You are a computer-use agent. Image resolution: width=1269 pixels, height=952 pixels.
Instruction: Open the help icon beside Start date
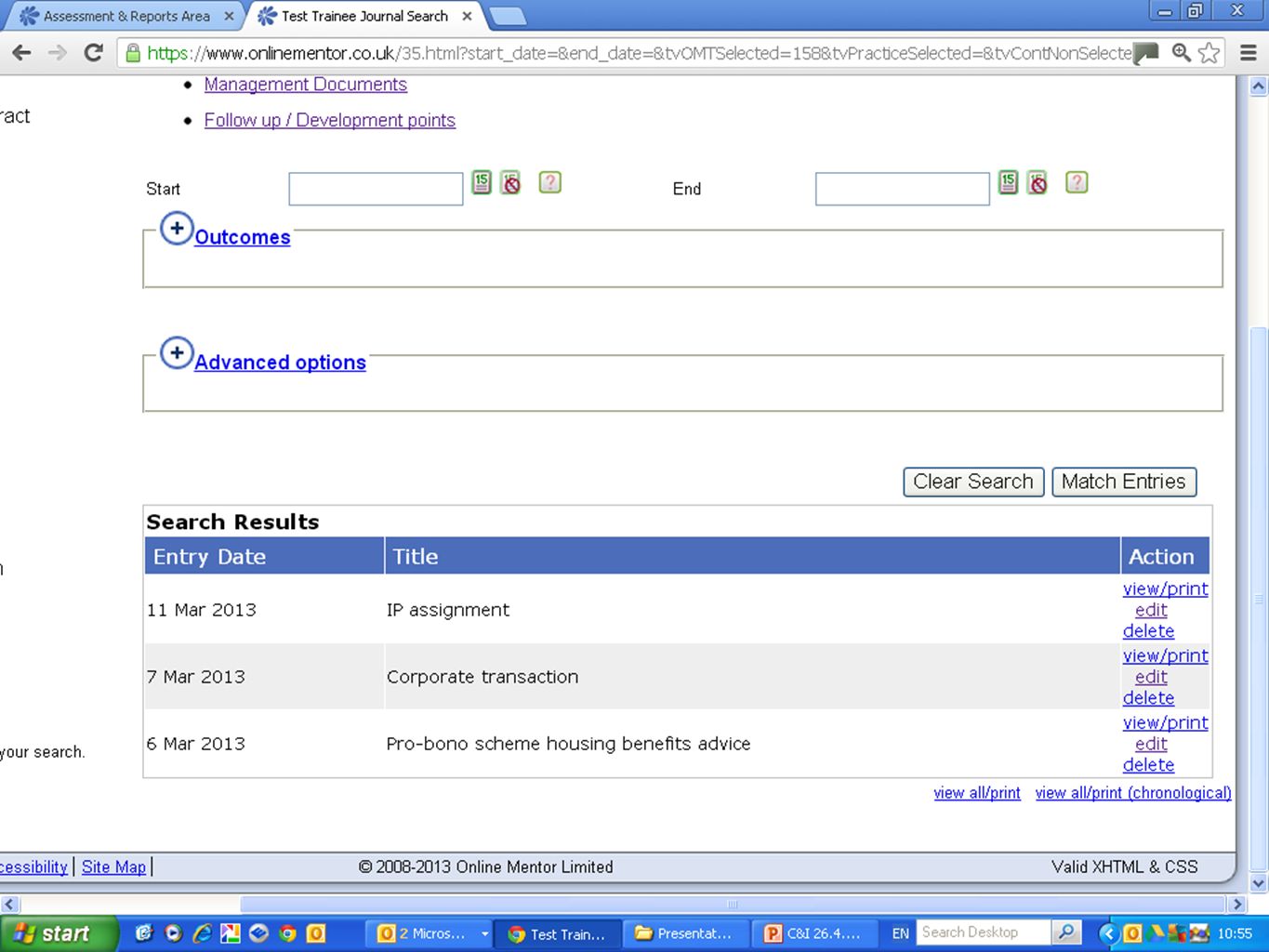point(550,182)
